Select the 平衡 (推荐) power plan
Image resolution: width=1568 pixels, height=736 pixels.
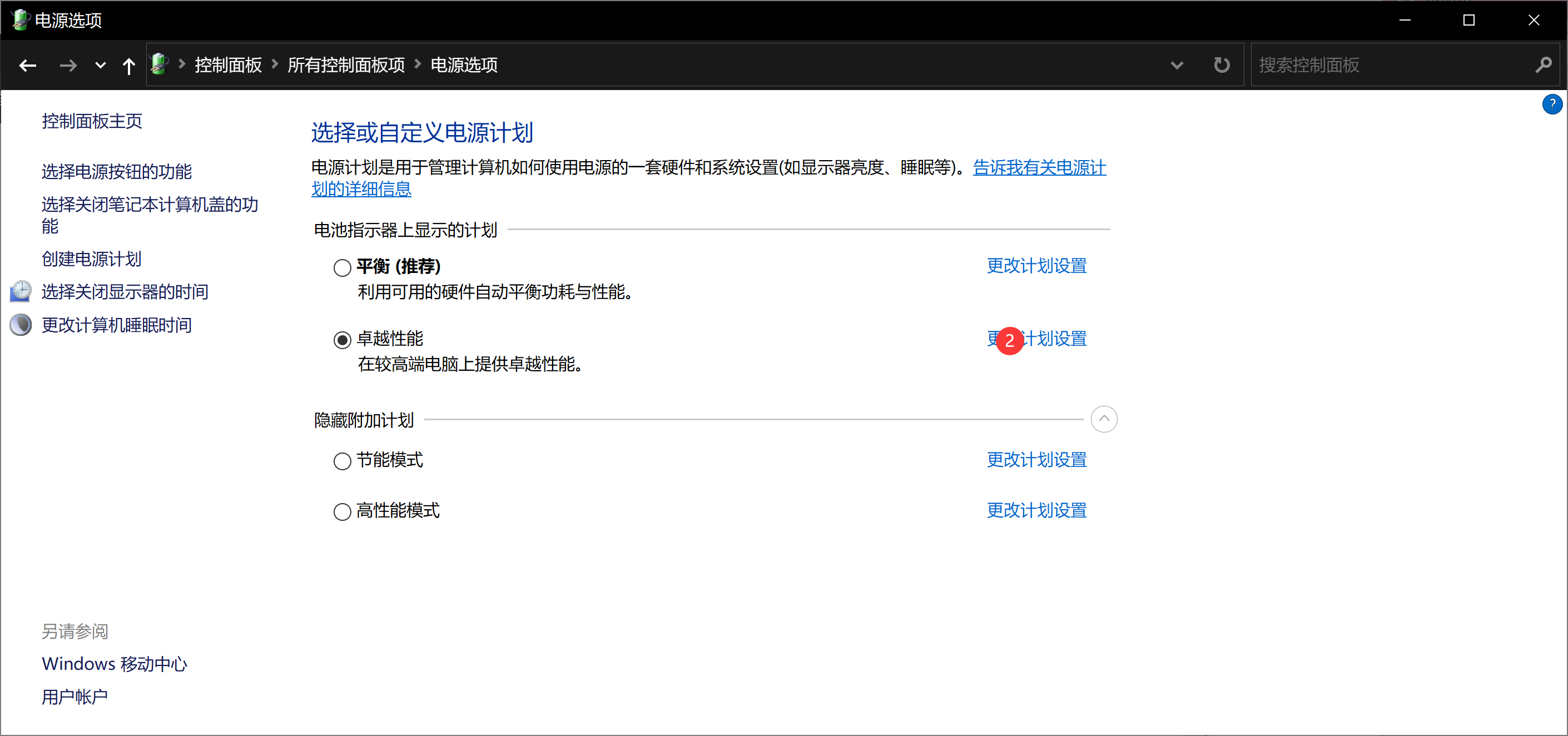click(342, 268)
